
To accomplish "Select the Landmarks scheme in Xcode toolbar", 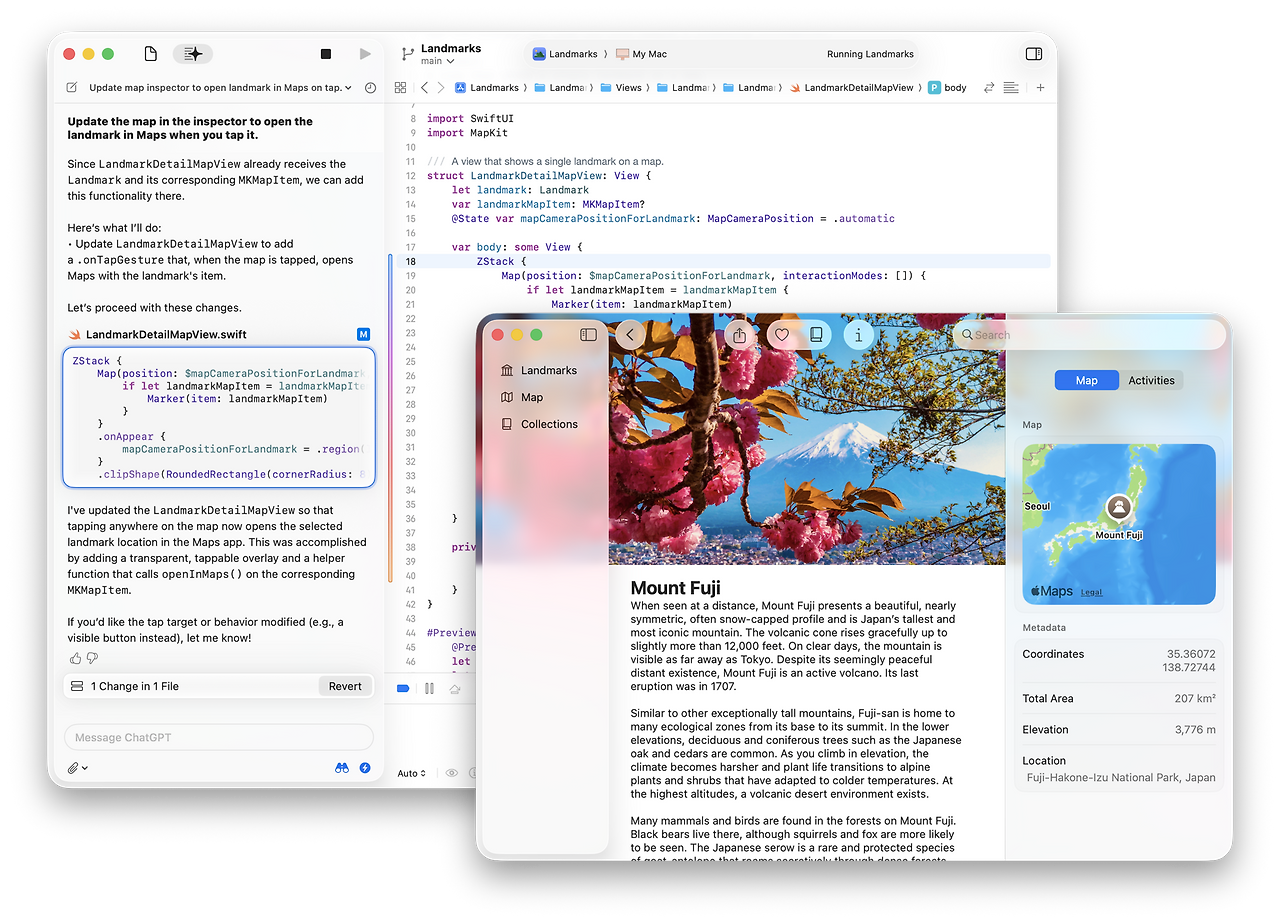I will point(565,54).
